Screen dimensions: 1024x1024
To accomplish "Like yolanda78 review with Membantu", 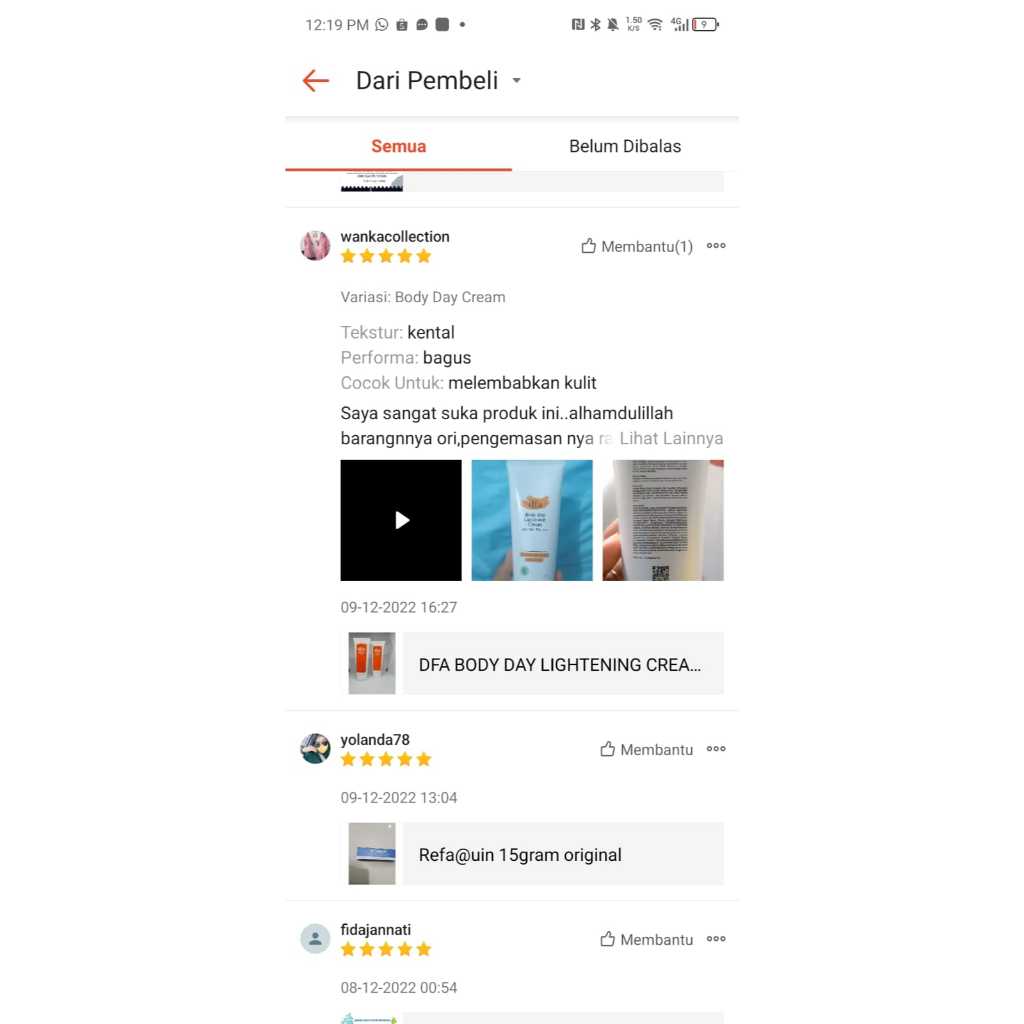I will (x=647, y=749).
